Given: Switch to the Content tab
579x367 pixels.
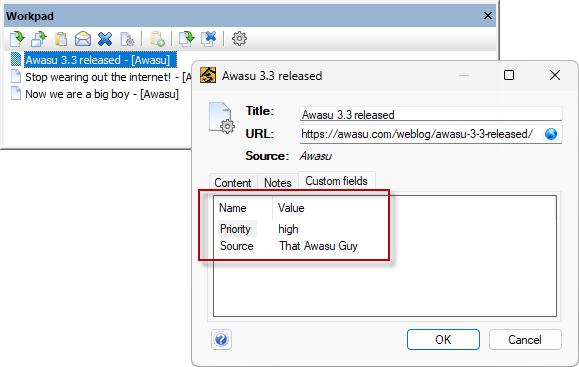Looking at the screenshot, I should point(233,183).
